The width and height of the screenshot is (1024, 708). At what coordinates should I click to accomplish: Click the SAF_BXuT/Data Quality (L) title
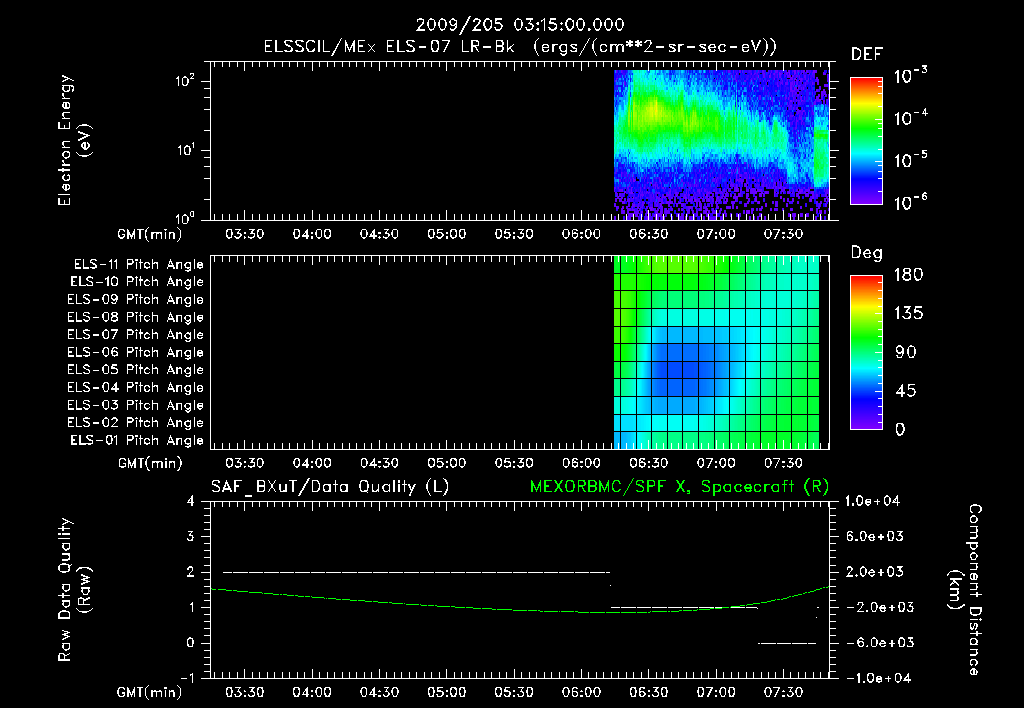[x=330, y=487]
